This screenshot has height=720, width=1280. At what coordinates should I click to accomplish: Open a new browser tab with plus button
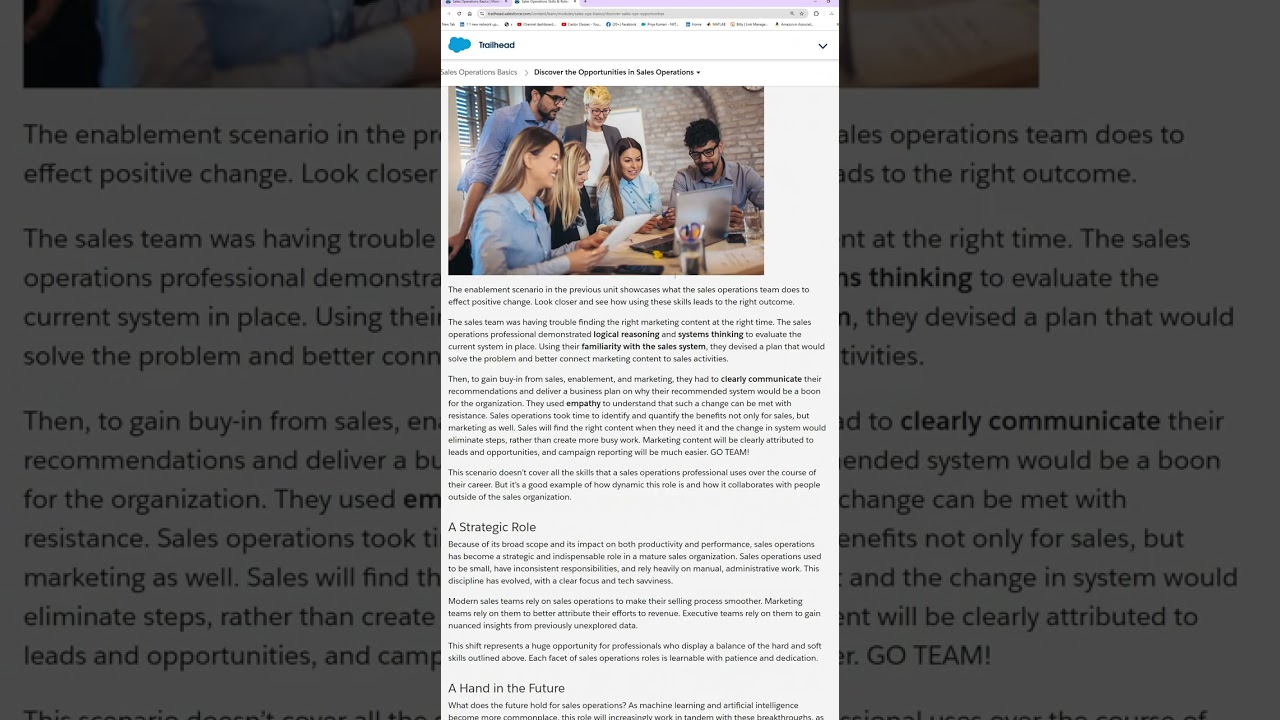(x=585, y=3)
